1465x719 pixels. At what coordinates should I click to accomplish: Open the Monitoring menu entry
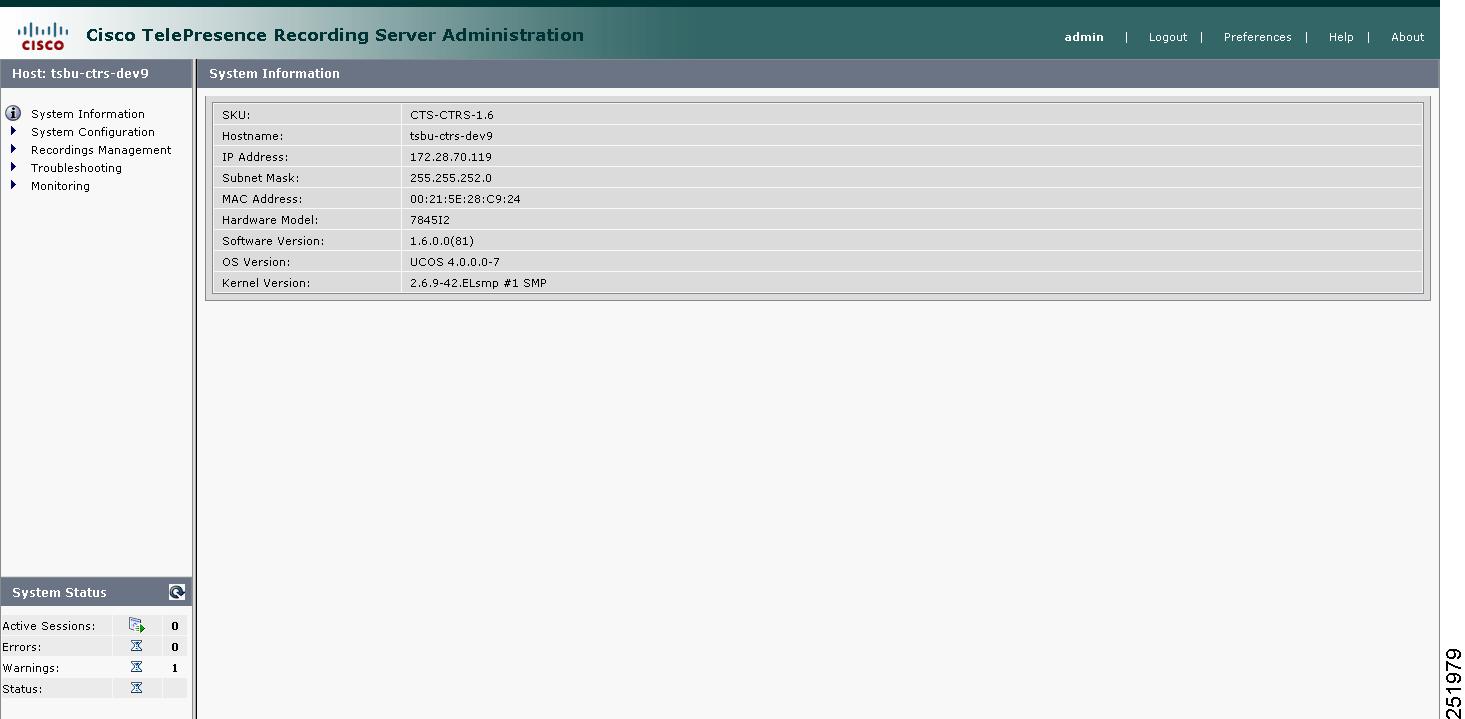click(x=60, y=186)
